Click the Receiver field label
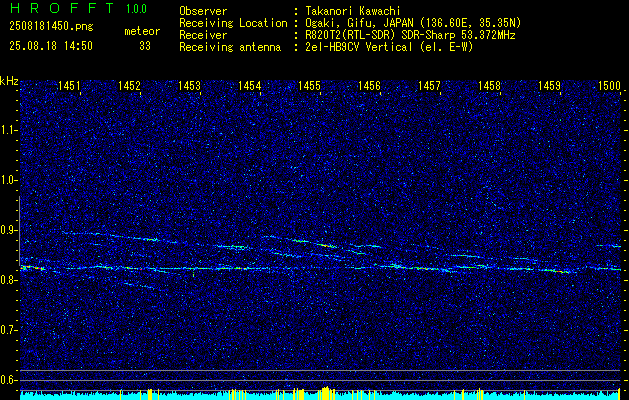Image resolution: width=629 pixels, height=400 pixels. point(203,35)
